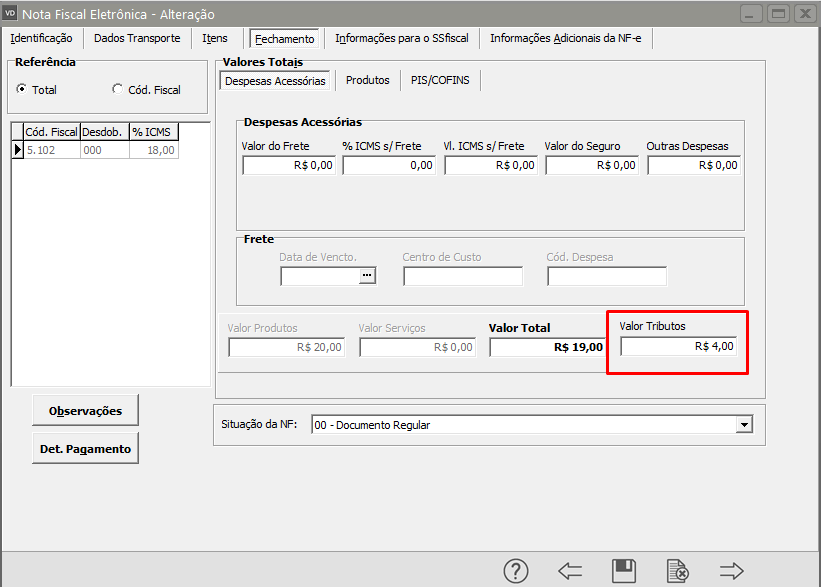
Task: Go back with the left arrow icon
Action: (570, 571)
